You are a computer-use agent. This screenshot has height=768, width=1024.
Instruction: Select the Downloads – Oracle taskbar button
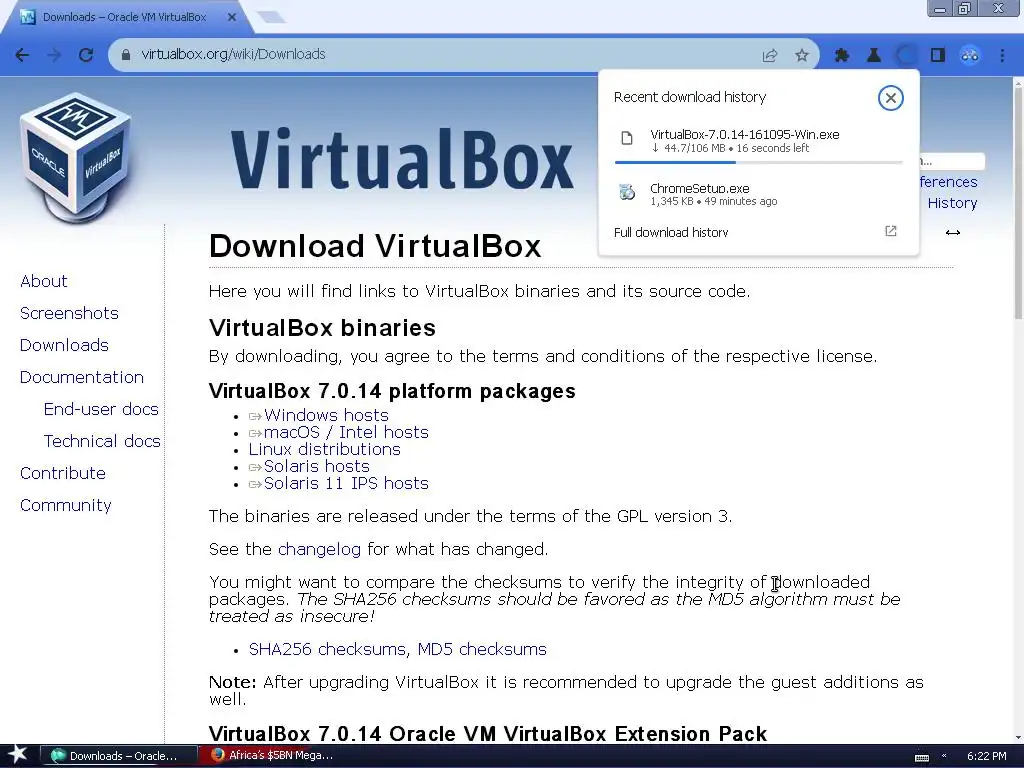point(120,756)
